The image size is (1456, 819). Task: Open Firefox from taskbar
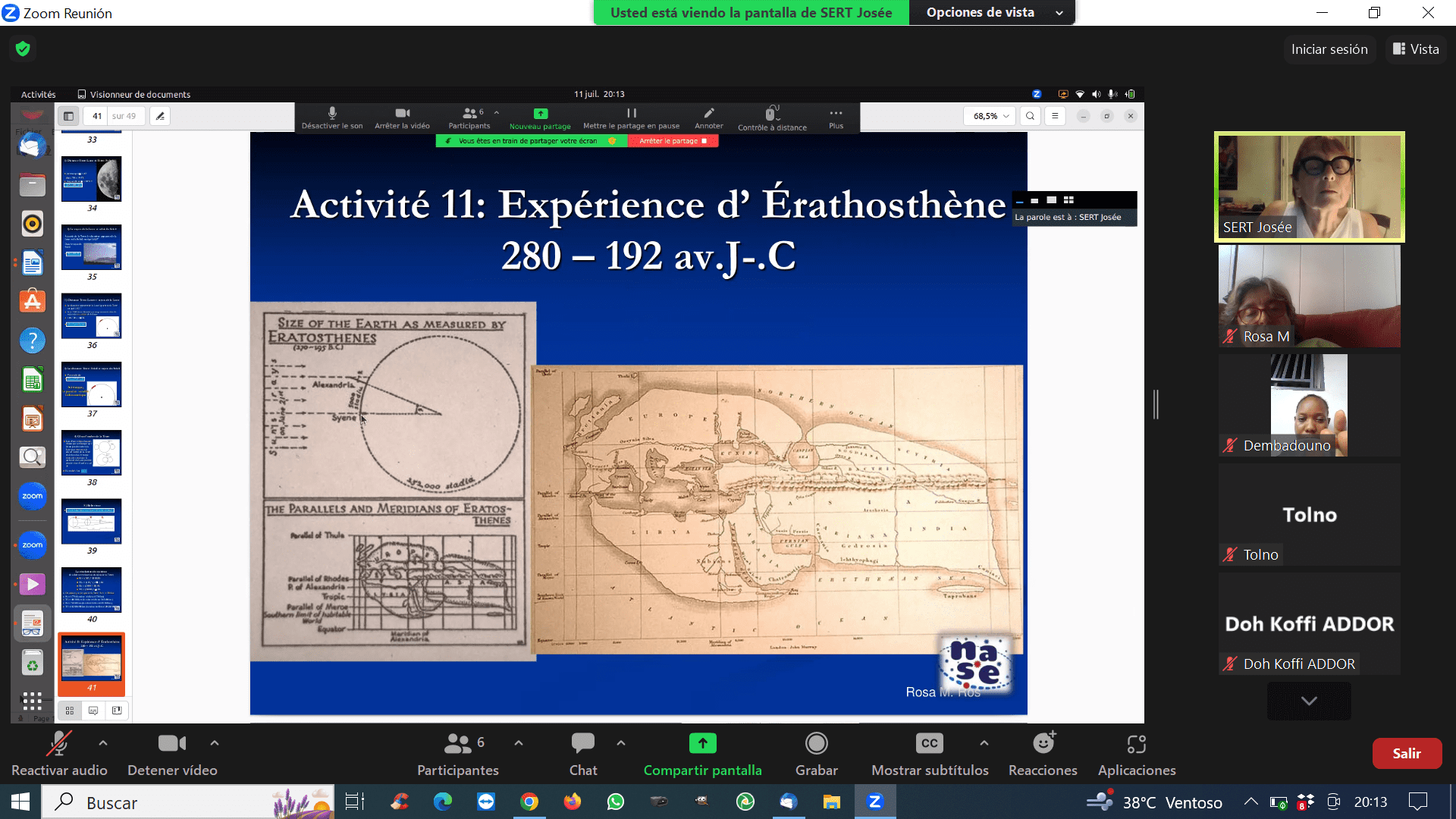[x=573, y=802]
